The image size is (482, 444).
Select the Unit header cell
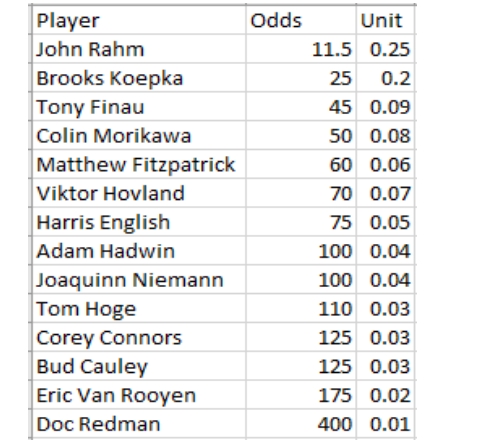tap(385, 20)
